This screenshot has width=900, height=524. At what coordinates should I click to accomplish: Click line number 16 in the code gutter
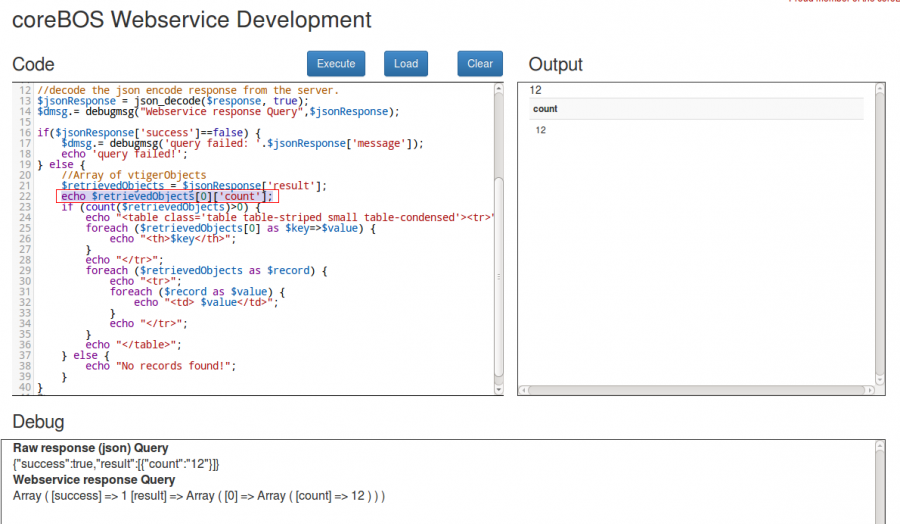tap(23, 132)
